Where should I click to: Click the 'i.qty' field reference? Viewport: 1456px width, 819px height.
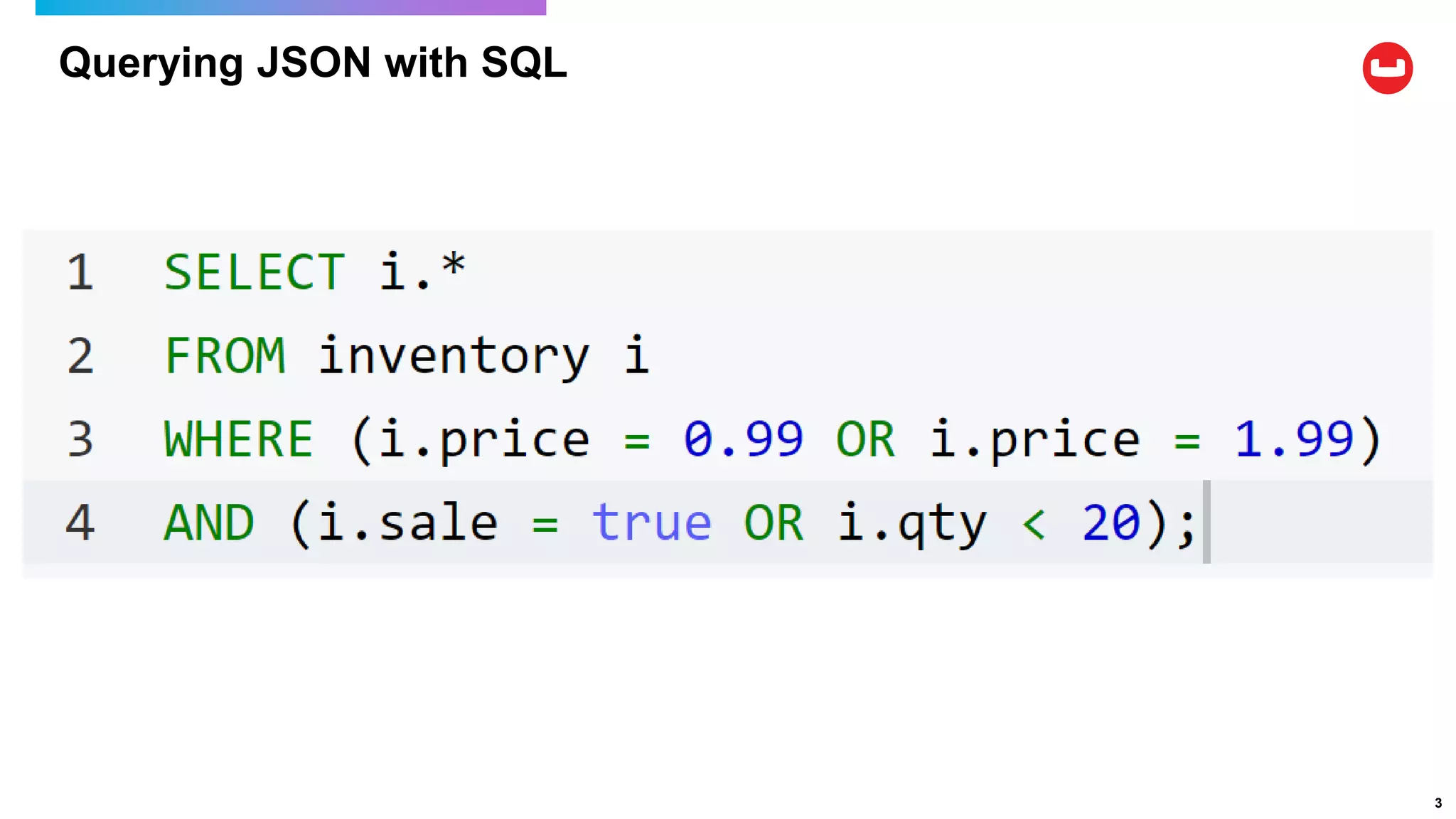point(912,524)
